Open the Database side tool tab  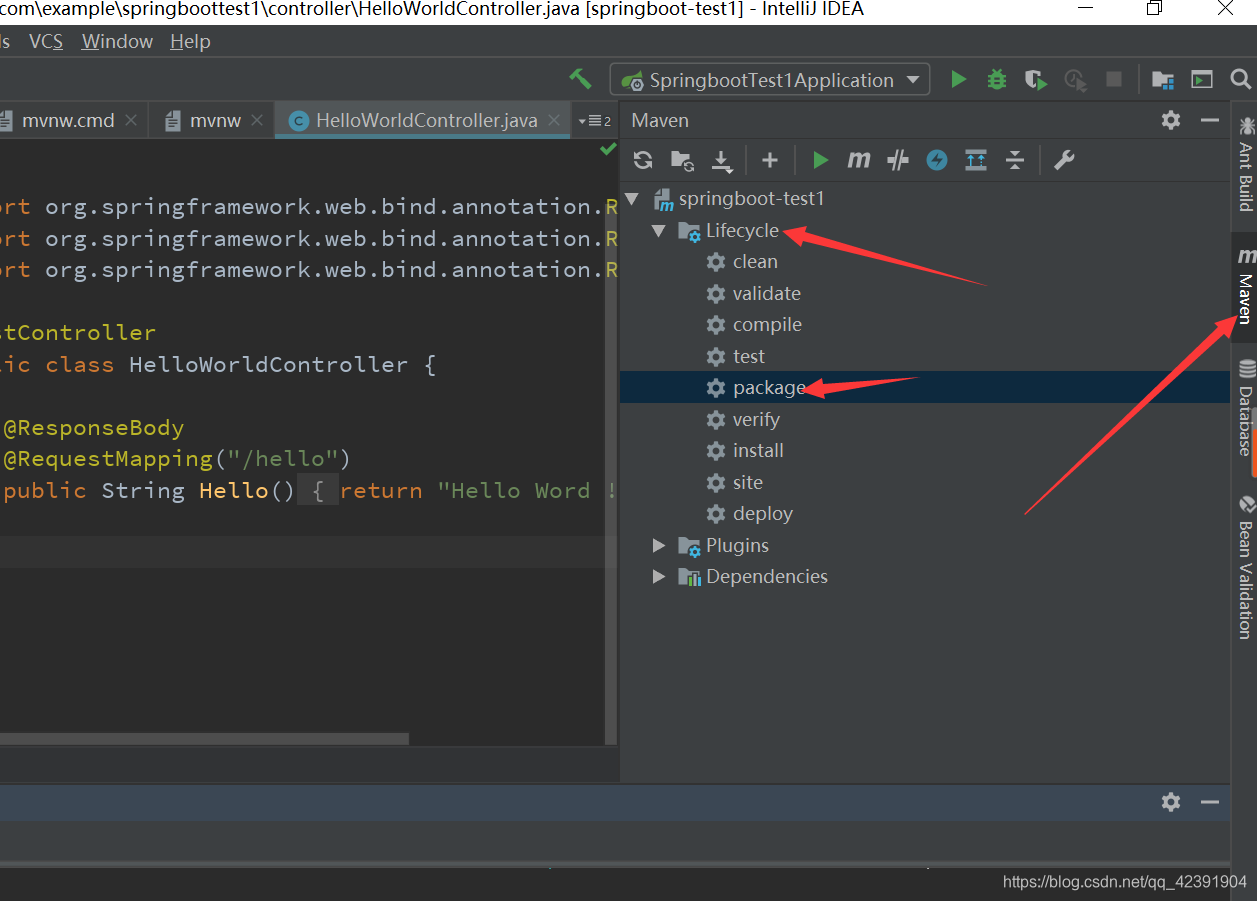pyautogui.click(x=1244, y=408)
